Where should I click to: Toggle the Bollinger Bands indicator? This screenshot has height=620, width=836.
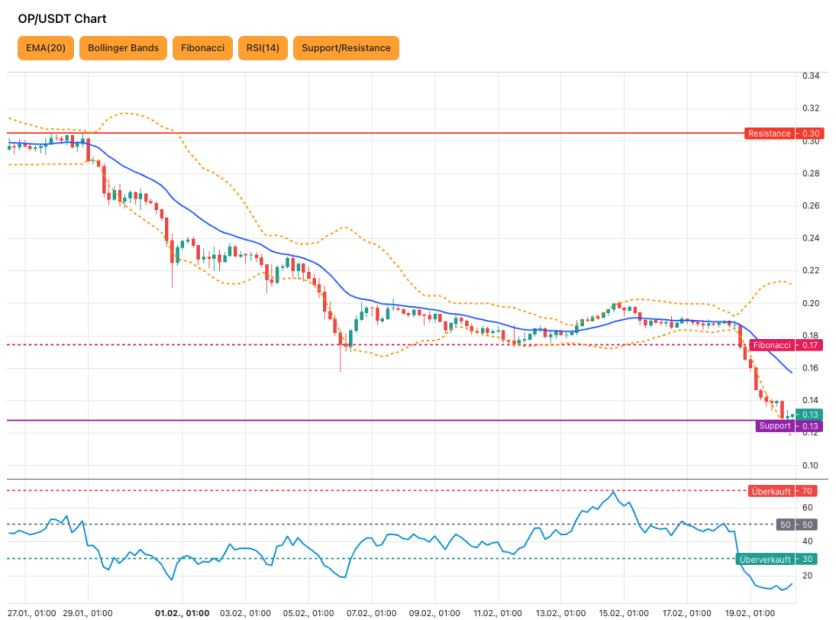click(x=123, y=48)
